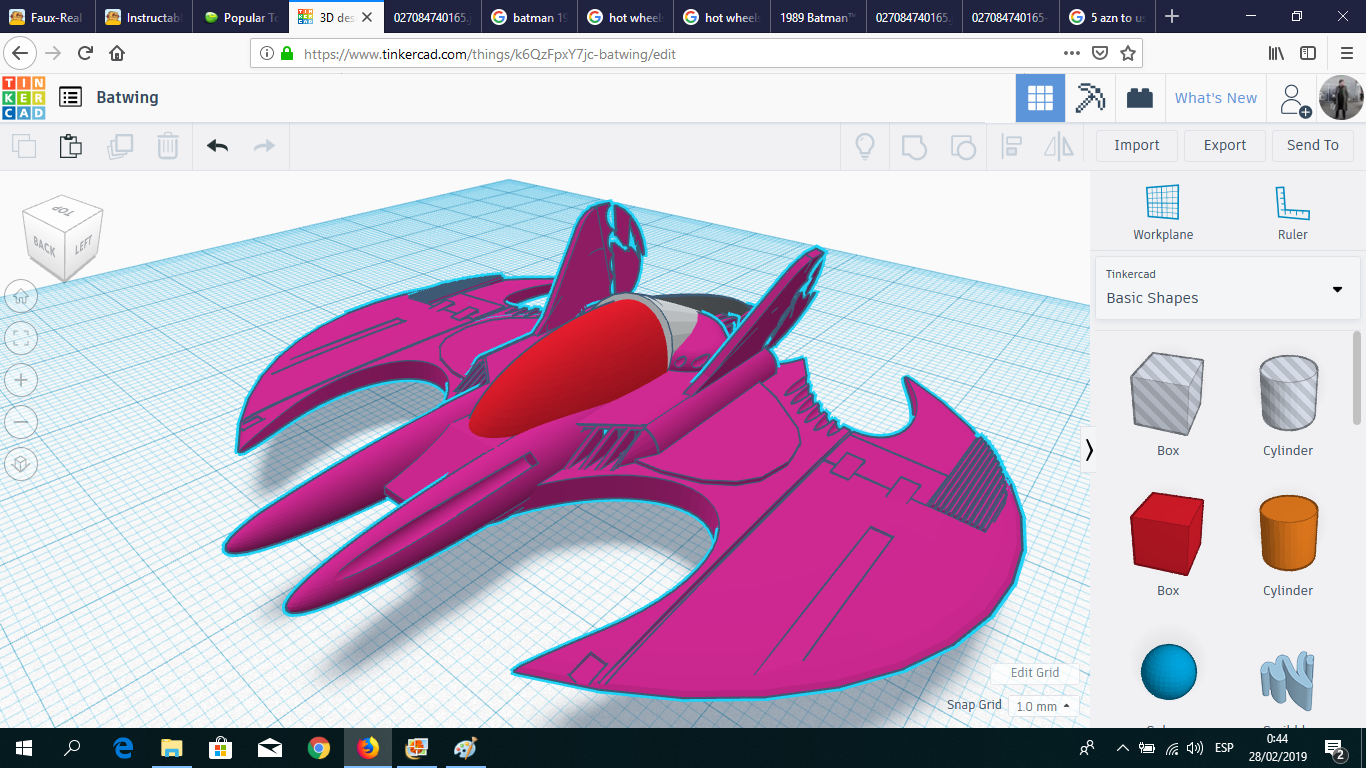Switch to Bricks view with the brick icon

click(x=1140, y=97)
